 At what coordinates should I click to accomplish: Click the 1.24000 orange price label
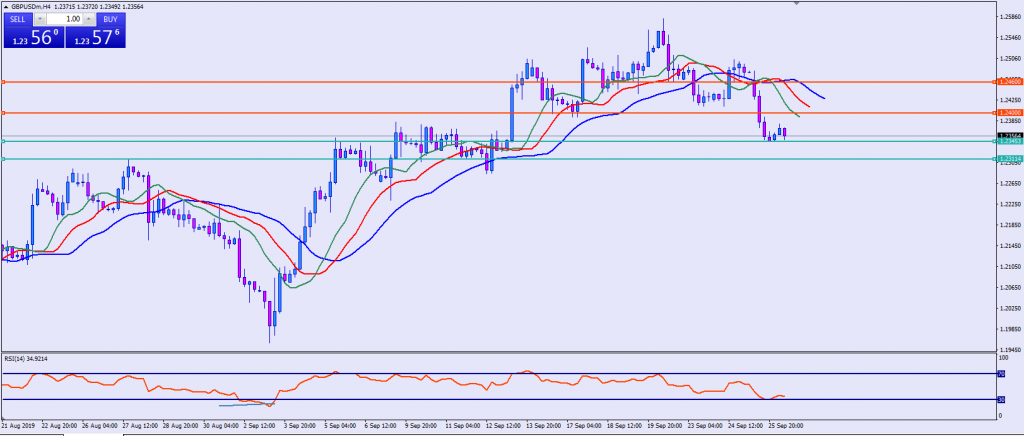1008,113
